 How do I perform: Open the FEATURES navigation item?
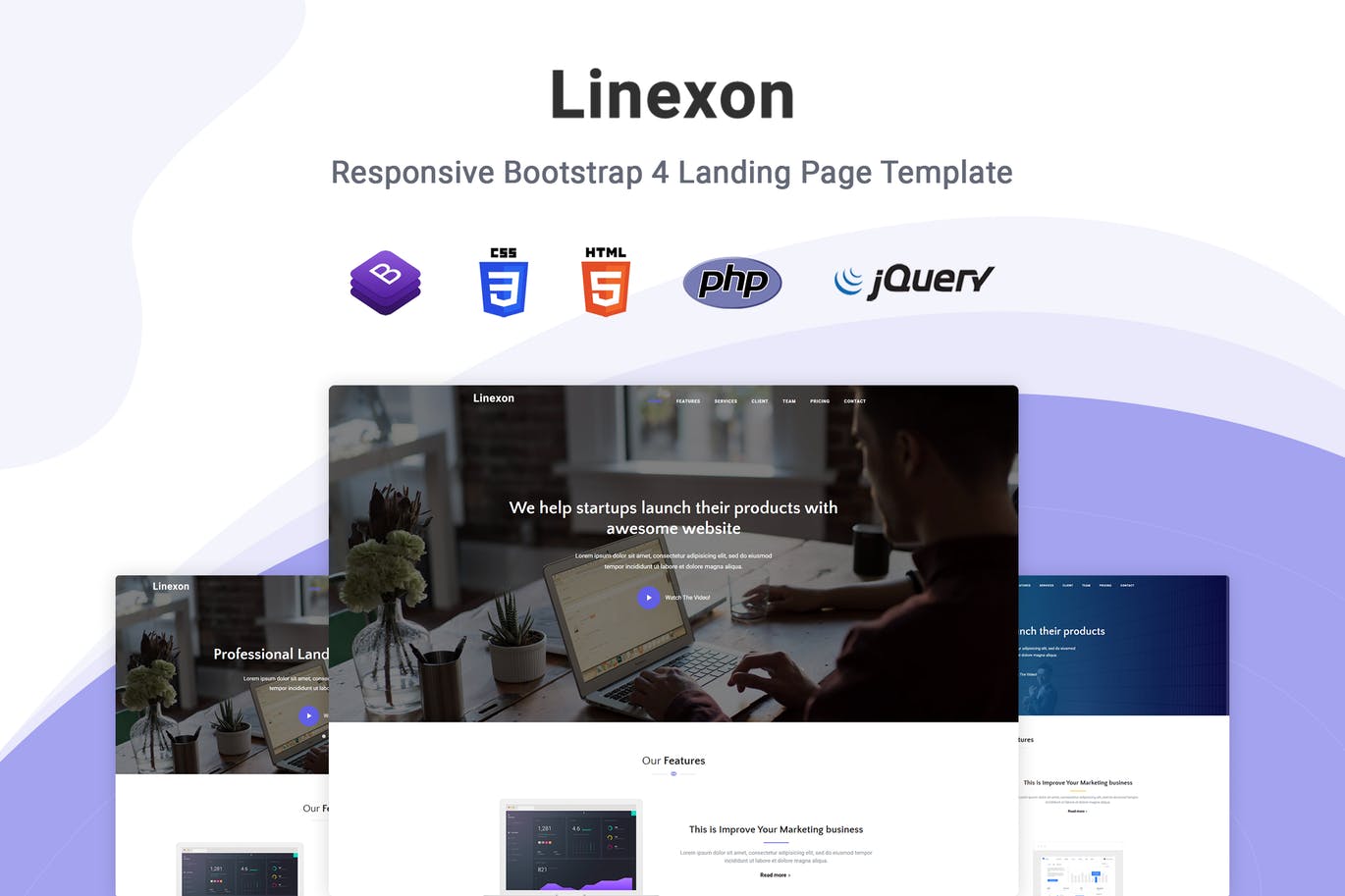[x=688, y=401]
